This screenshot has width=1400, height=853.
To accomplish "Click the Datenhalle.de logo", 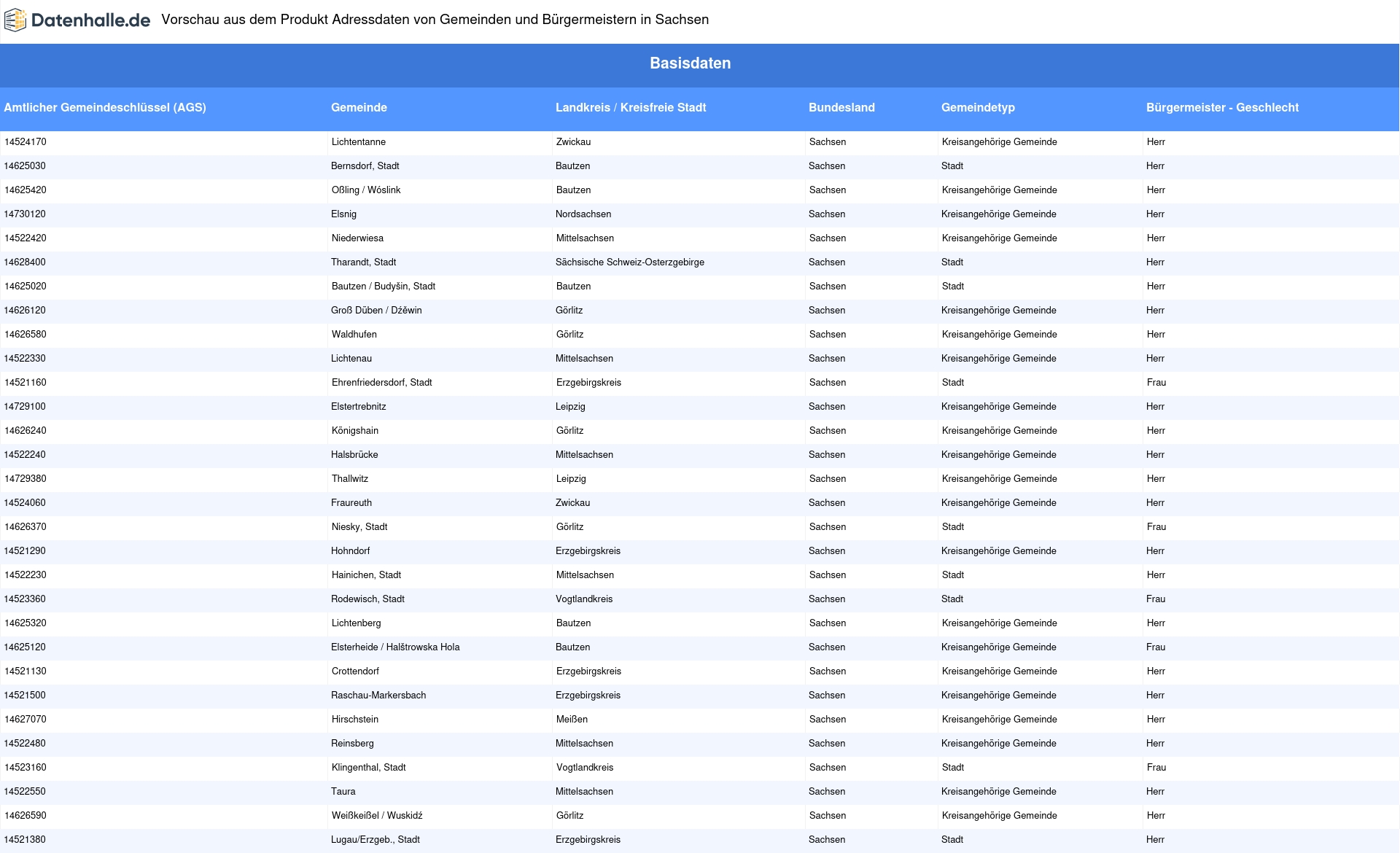I will coord(77,20).
